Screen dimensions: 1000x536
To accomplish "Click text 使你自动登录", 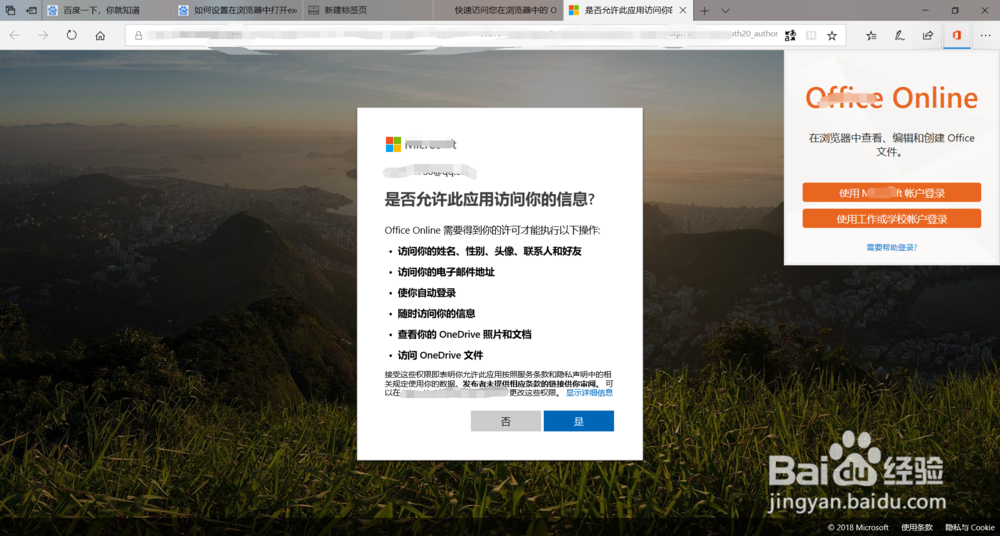I will pos(427,293).
